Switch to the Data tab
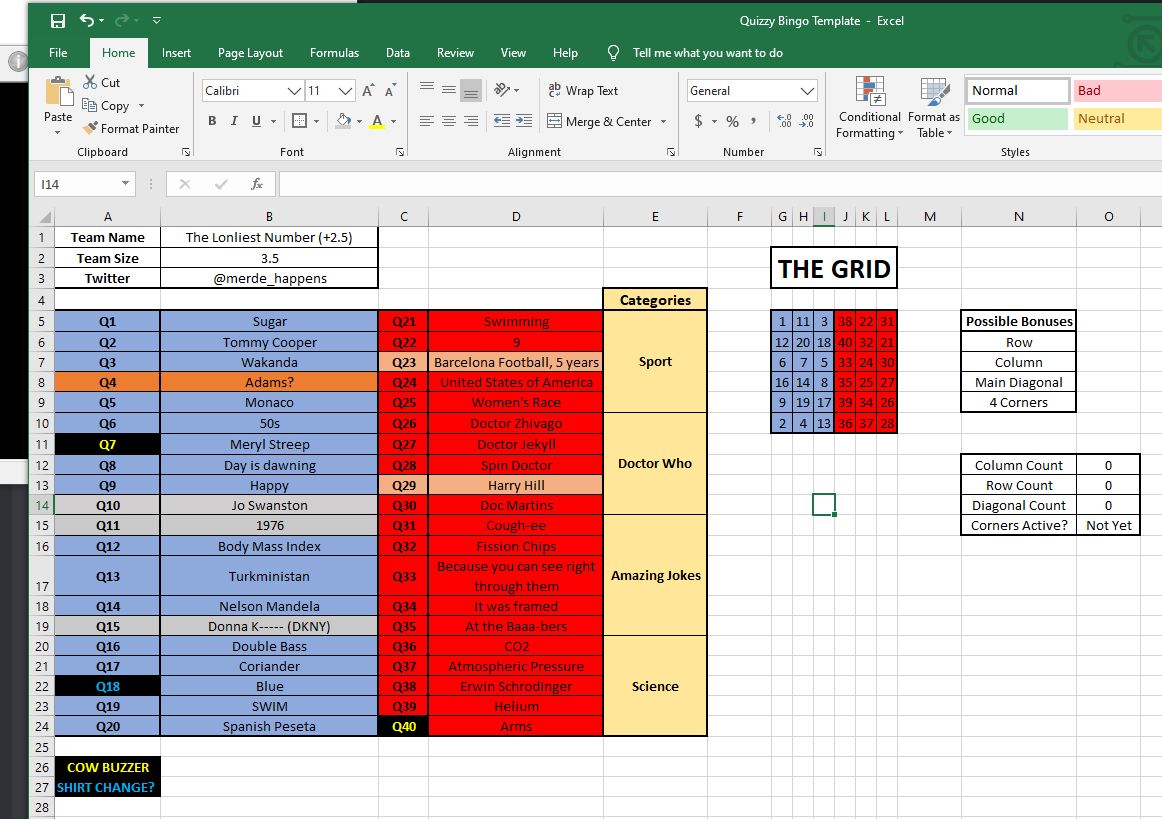The image size is (1162, 819). click(398, 53)
